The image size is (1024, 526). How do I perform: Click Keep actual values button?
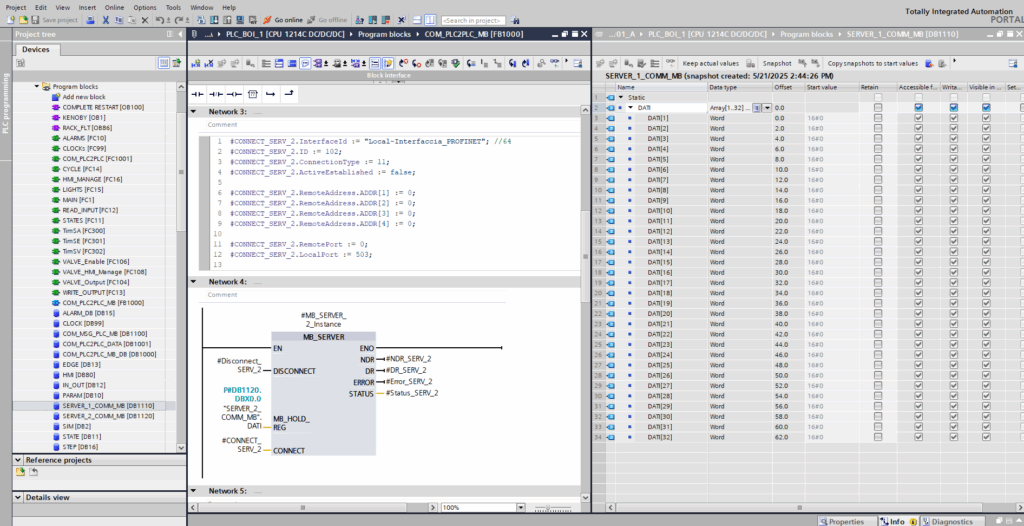point(711,63)
